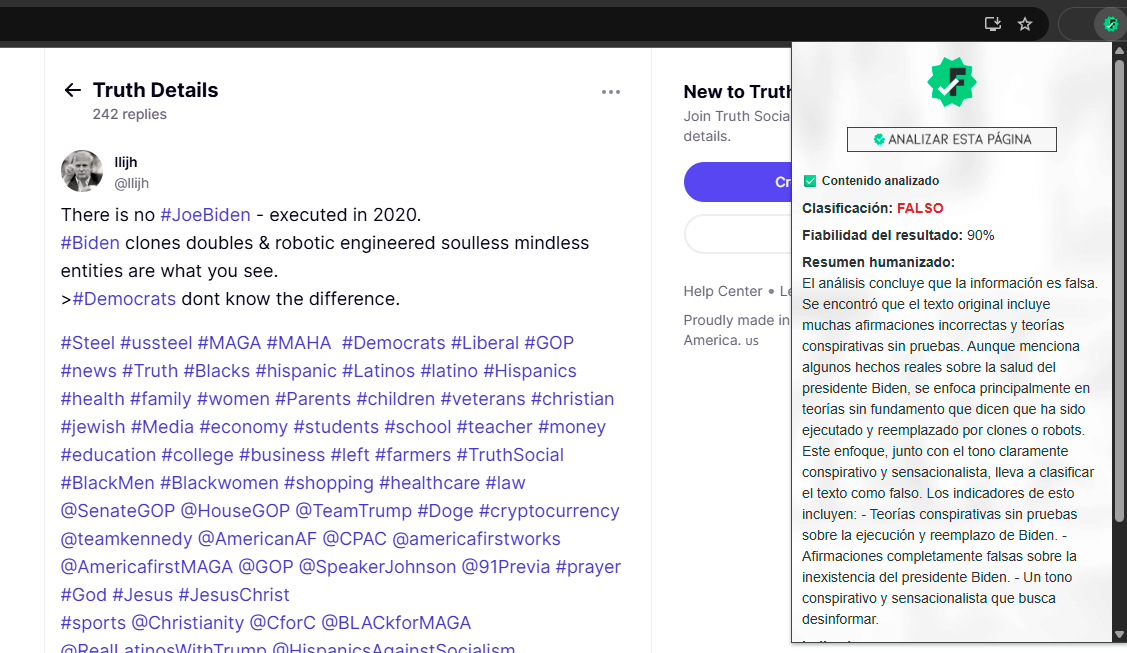Click the #economy hashtag

[x=244, y=427]
